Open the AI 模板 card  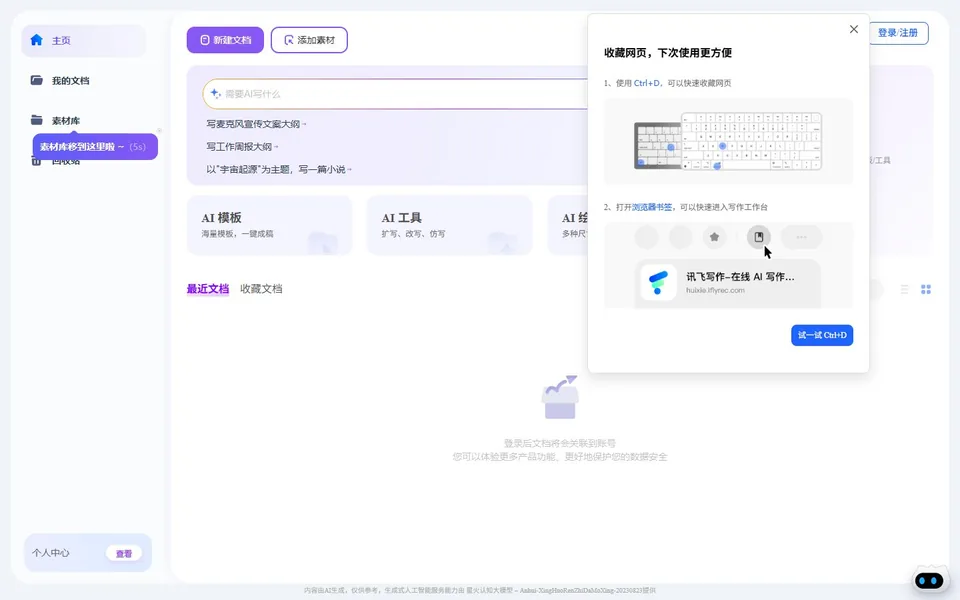point(269,225)
